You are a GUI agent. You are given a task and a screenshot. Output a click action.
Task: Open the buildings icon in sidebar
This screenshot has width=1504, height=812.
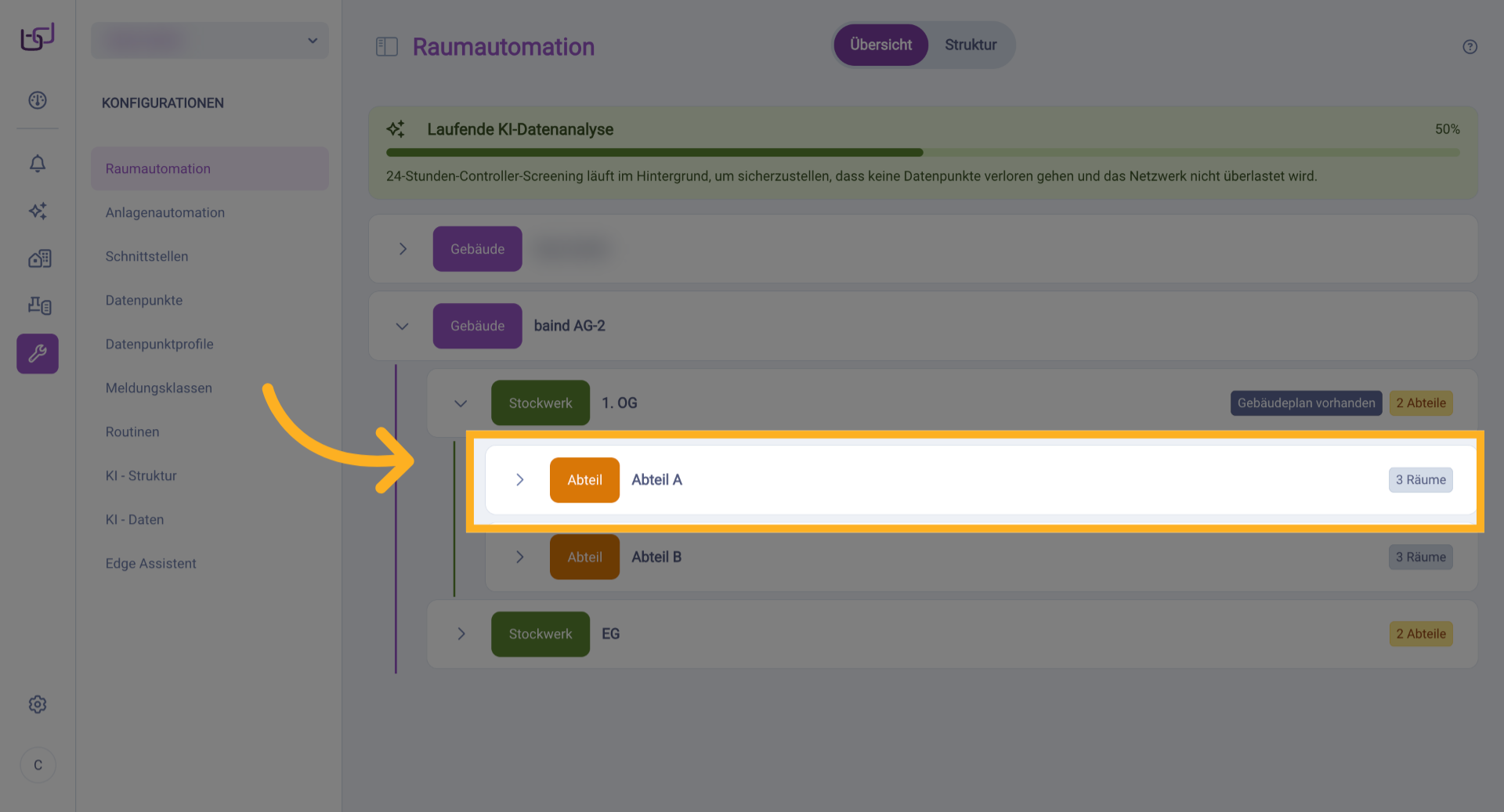point(39,258)
